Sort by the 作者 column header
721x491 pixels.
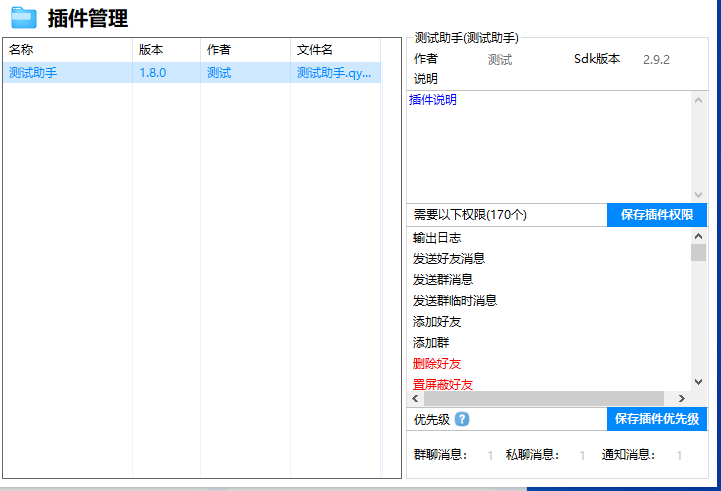tap(246, 50)
